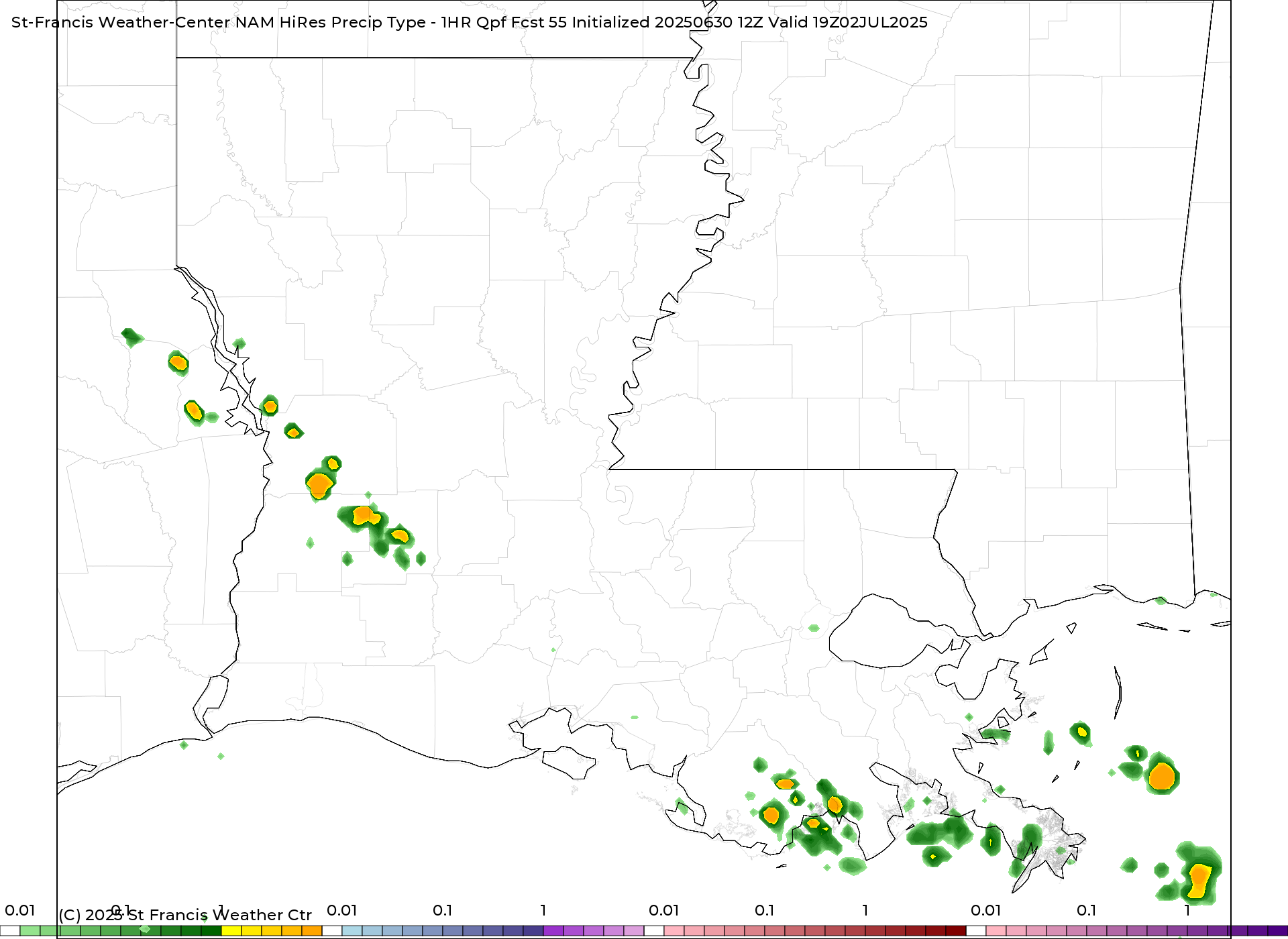Pick the darkest maroon legend swatch

point(956,931)
